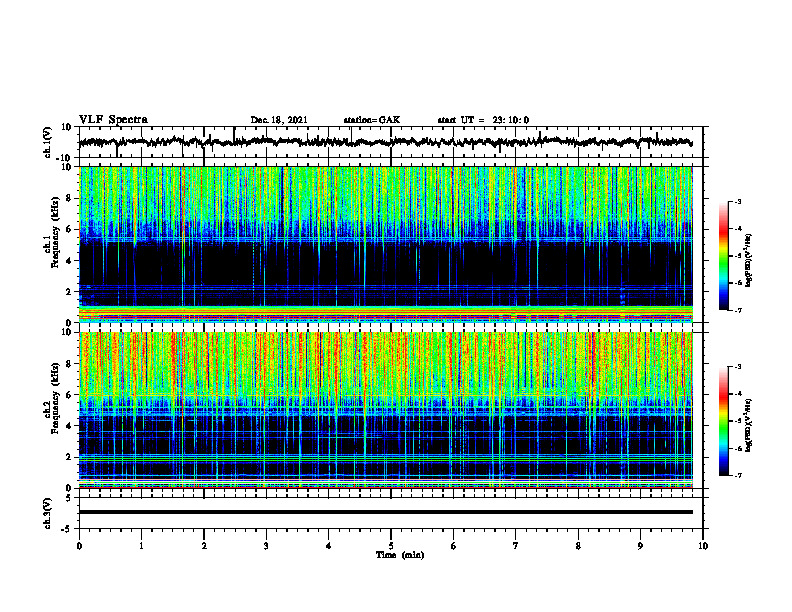Click the ch.1 spectrogram panel
This screenshot has height=612, width=792.
[x=386, y=244]
